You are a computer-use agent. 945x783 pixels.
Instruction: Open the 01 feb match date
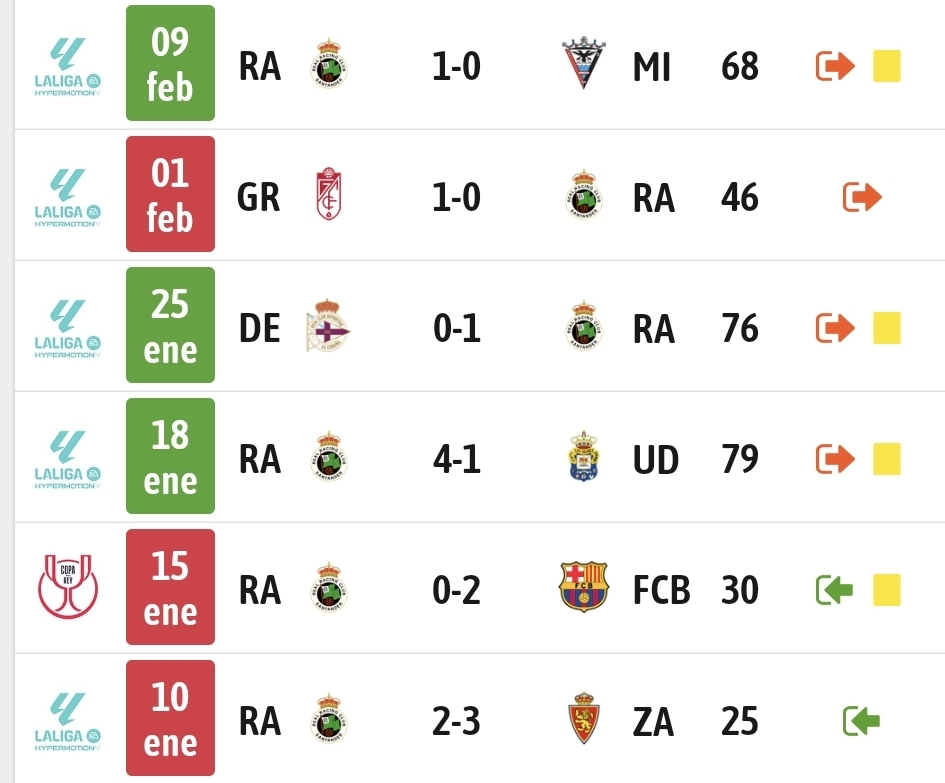click(x=170, y=195)
